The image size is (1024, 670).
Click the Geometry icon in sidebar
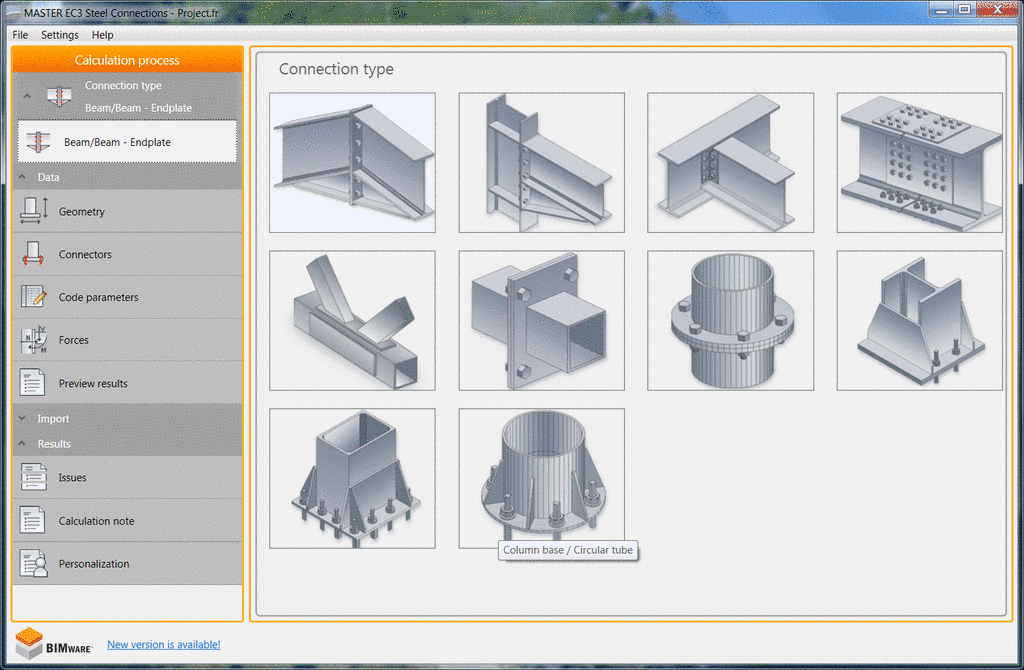click(x=33, y=210)
